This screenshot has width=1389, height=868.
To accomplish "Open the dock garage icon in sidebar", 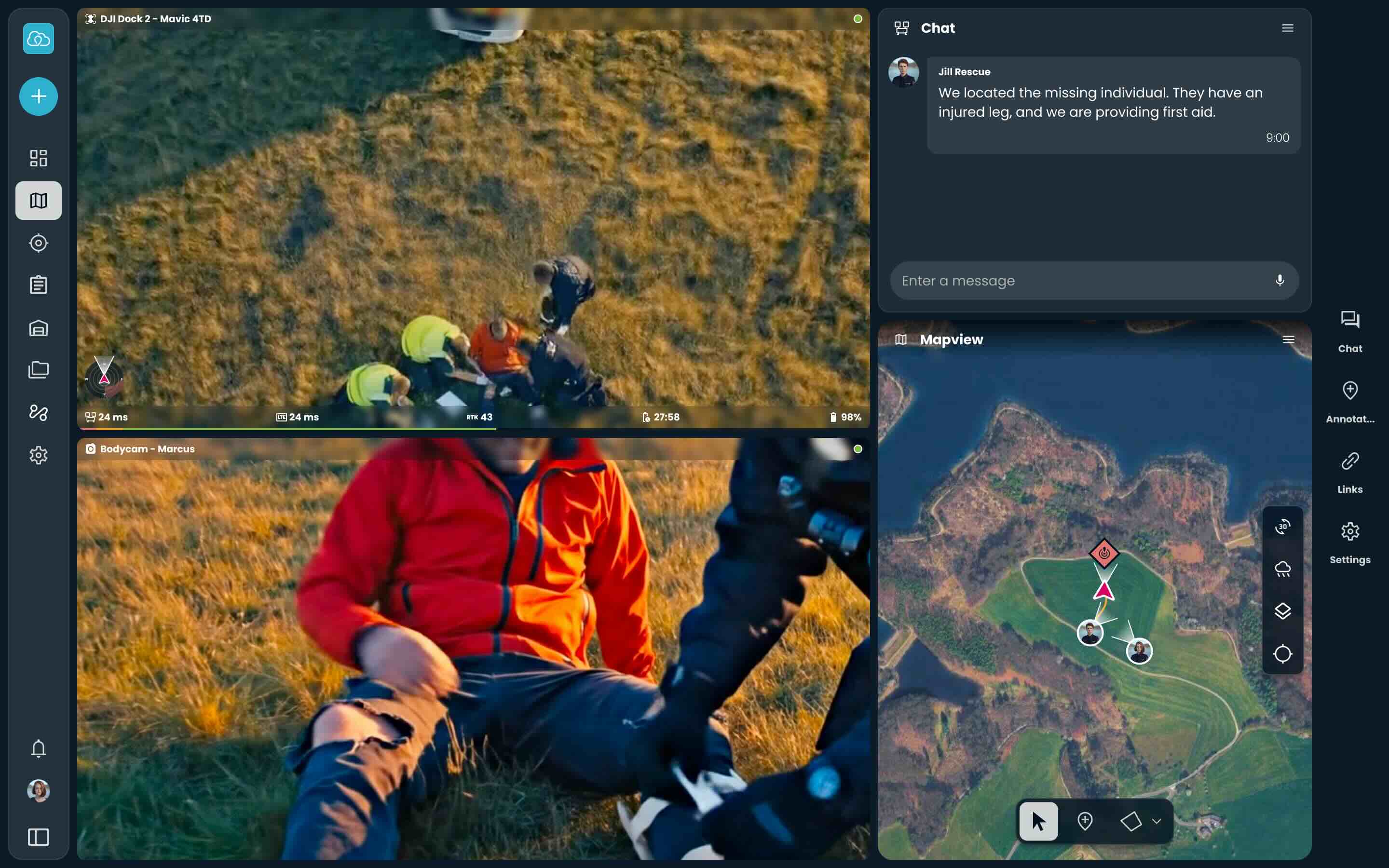I will tap(39, 328).
